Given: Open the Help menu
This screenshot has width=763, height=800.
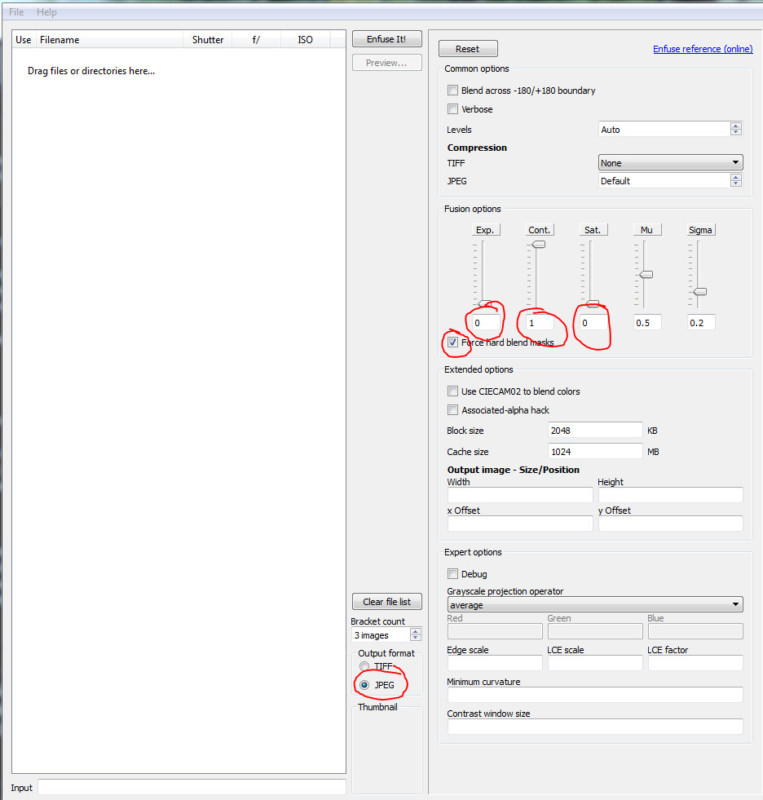Looking at the screenshot, I should point(46,12).
